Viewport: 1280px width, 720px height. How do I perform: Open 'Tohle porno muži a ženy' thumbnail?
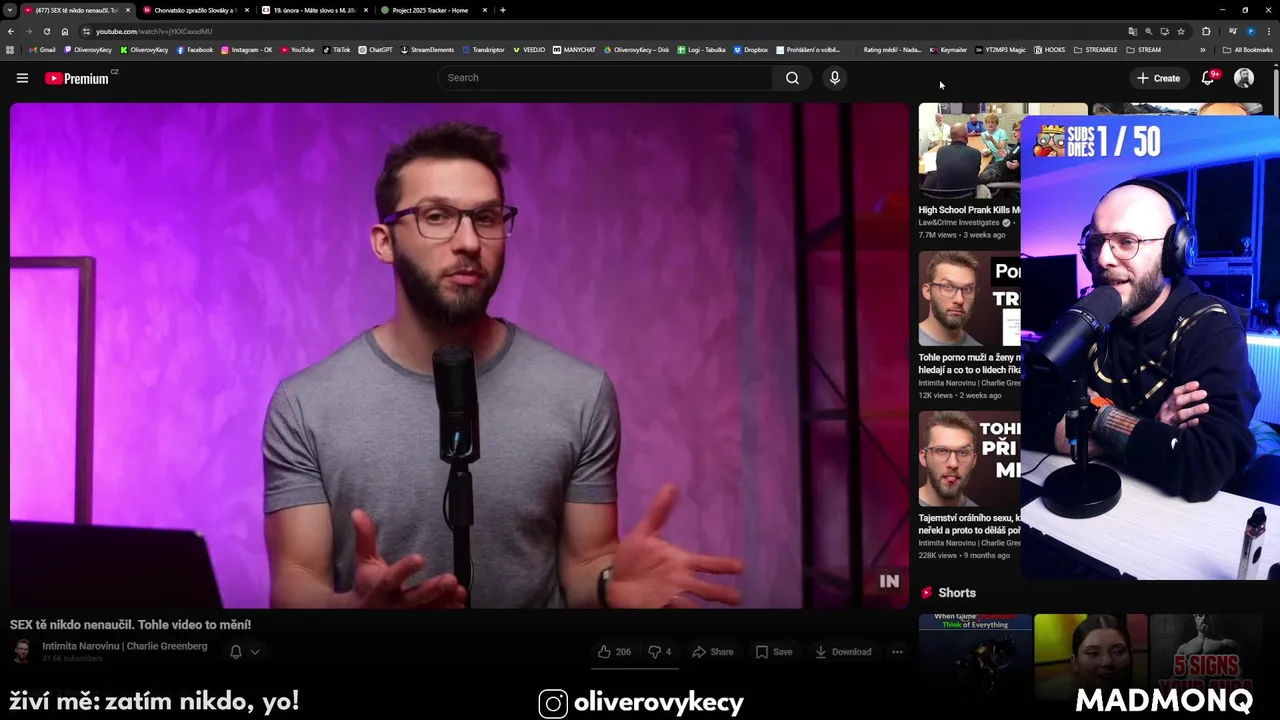point(970,298)
